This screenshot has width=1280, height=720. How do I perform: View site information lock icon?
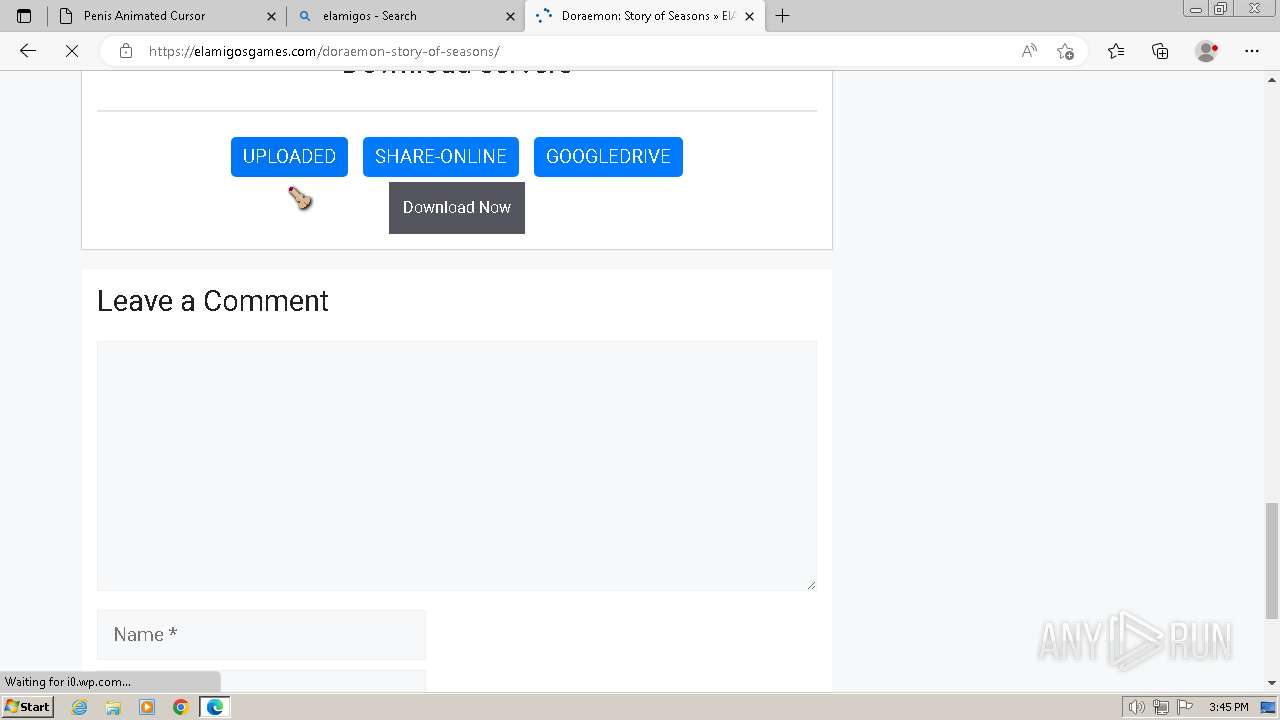[x=126, y=51]
